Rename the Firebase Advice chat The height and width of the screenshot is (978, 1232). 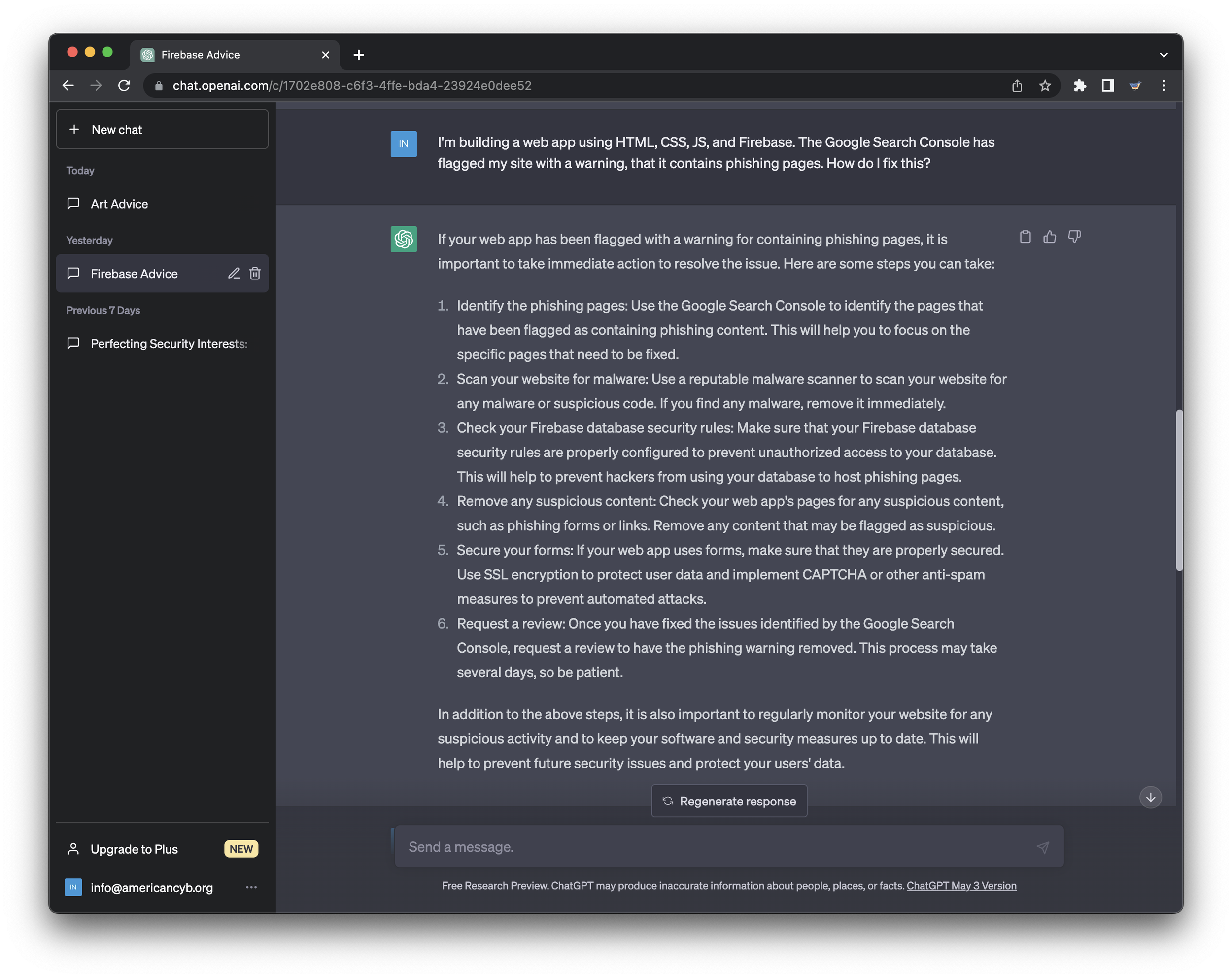pyautogui.click(x=234, y=273)
